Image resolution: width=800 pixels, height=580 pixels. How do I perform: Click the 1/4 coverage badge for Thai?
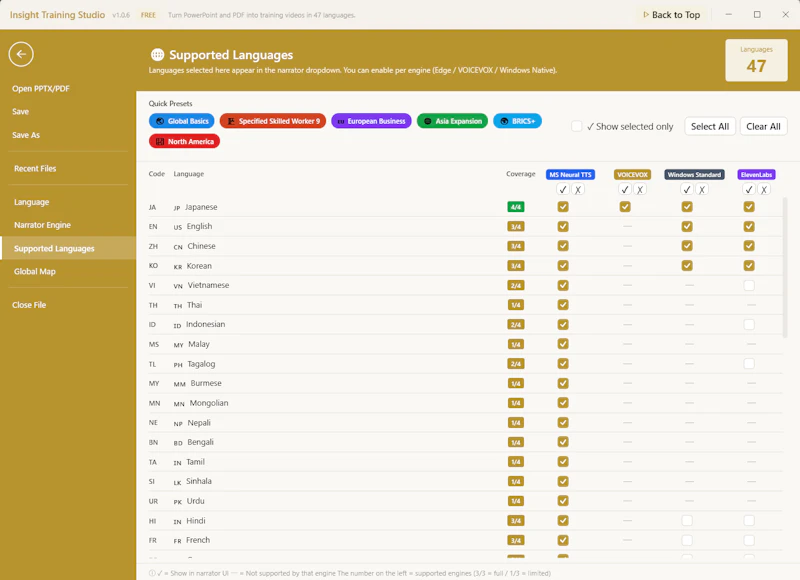pos(516,305)
